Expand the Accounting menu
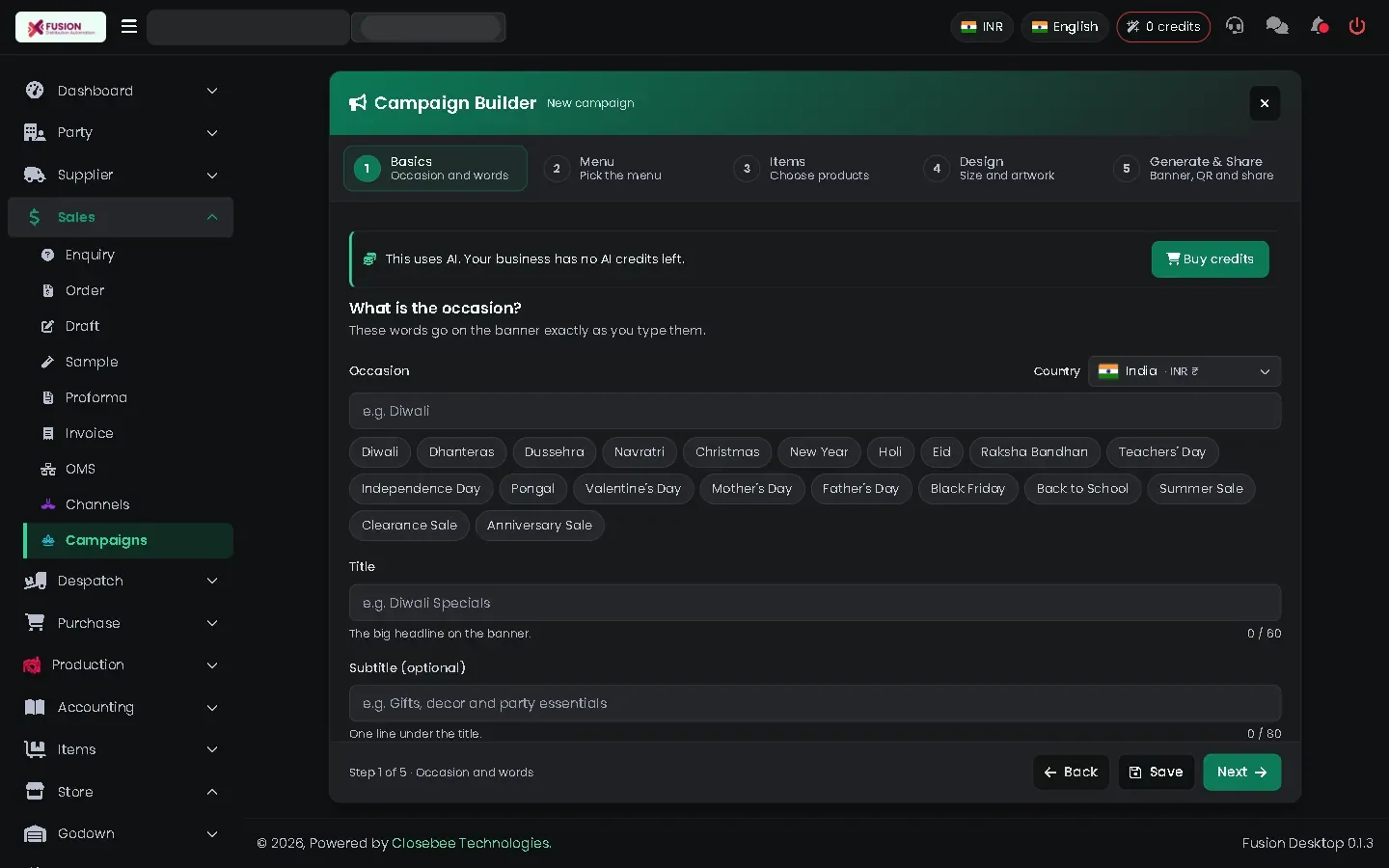This screenshot has width=1389, height=868. point(121,707)
